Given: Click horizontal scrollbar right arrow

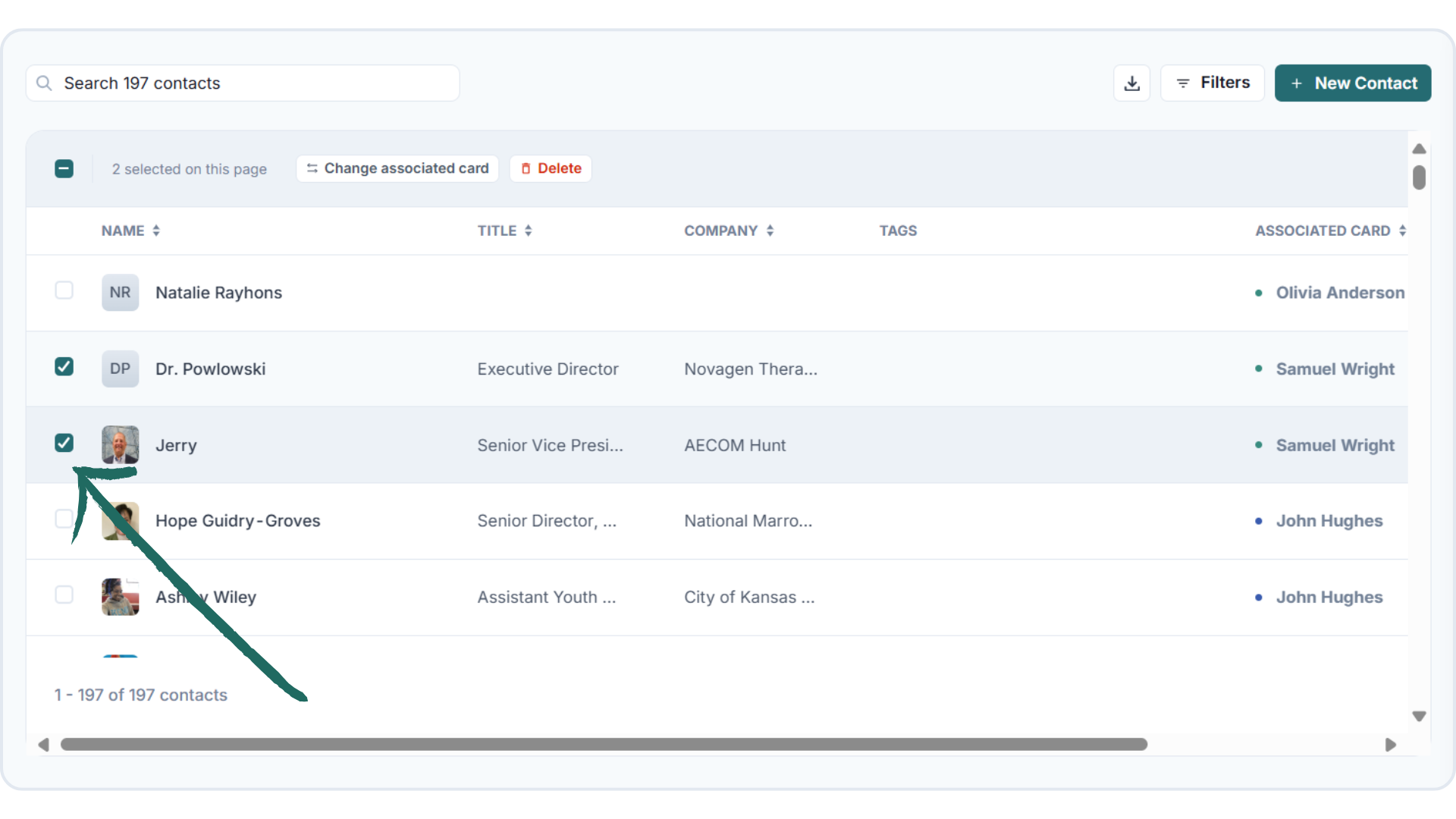Looking at the screenshot, I should pos(1390,745).
